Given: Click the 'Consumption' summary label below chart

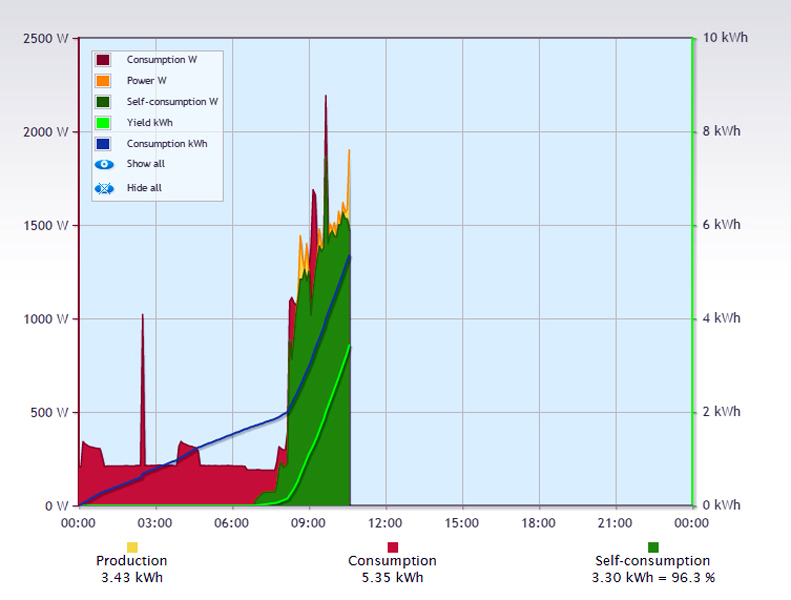Looking at the screenshot, I should point(392,561).
